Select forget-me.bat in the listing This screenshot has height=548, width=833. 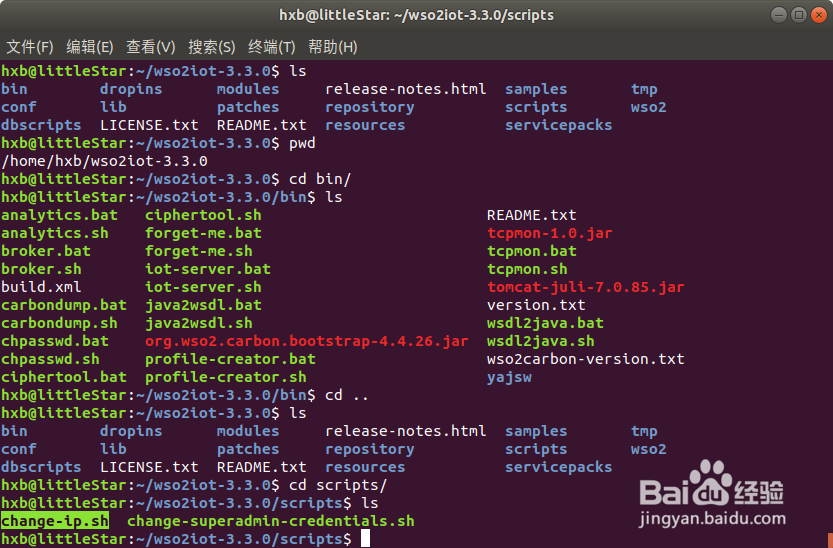click(x=203, y=233)
